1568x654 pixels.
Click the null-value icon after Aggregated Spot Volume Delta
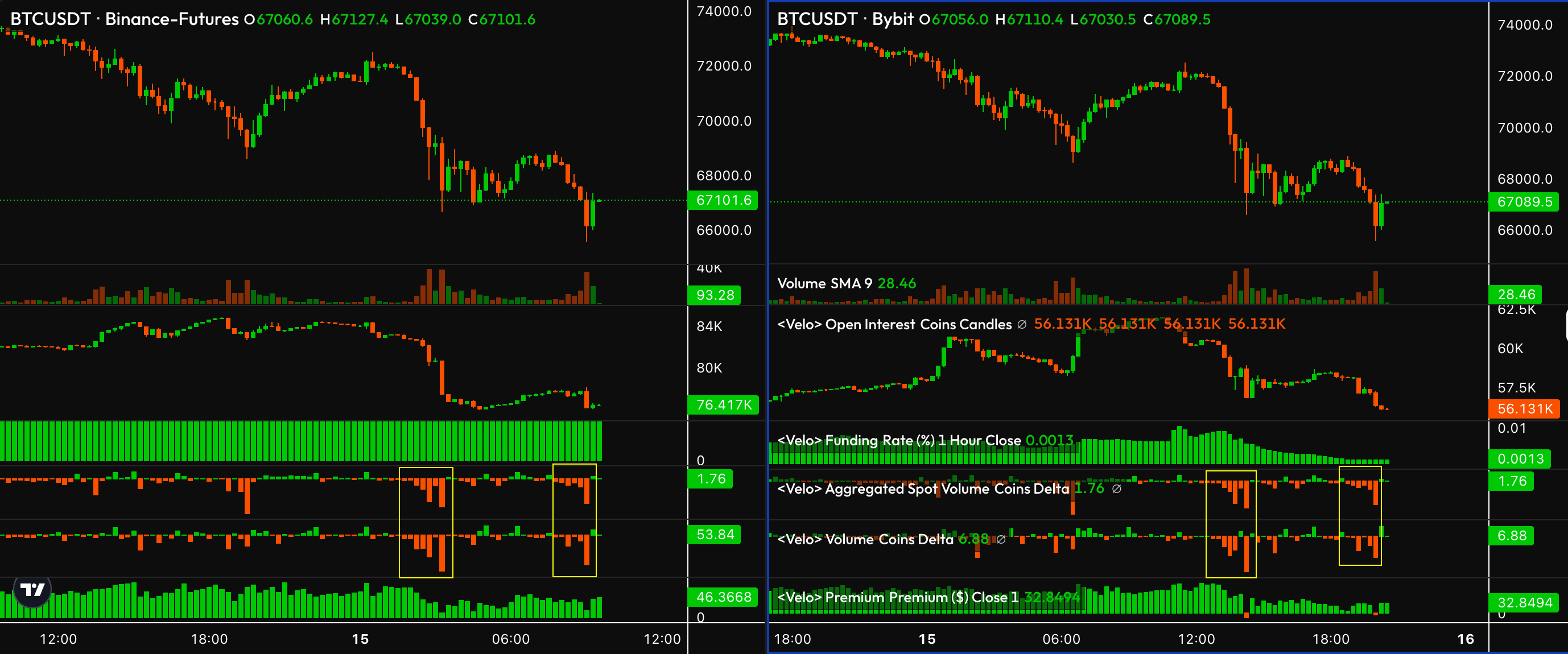(x=1116, y=489)
